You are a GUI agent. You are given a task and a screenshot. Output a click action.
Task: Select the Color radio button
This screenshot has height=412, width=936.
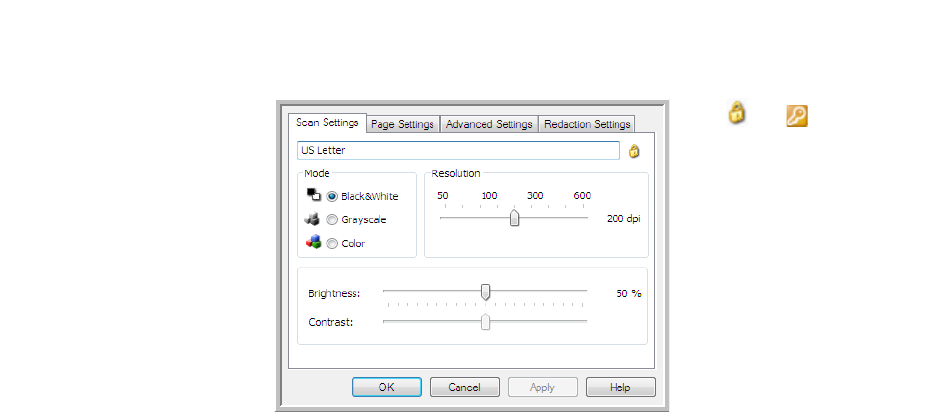point(332,244)
